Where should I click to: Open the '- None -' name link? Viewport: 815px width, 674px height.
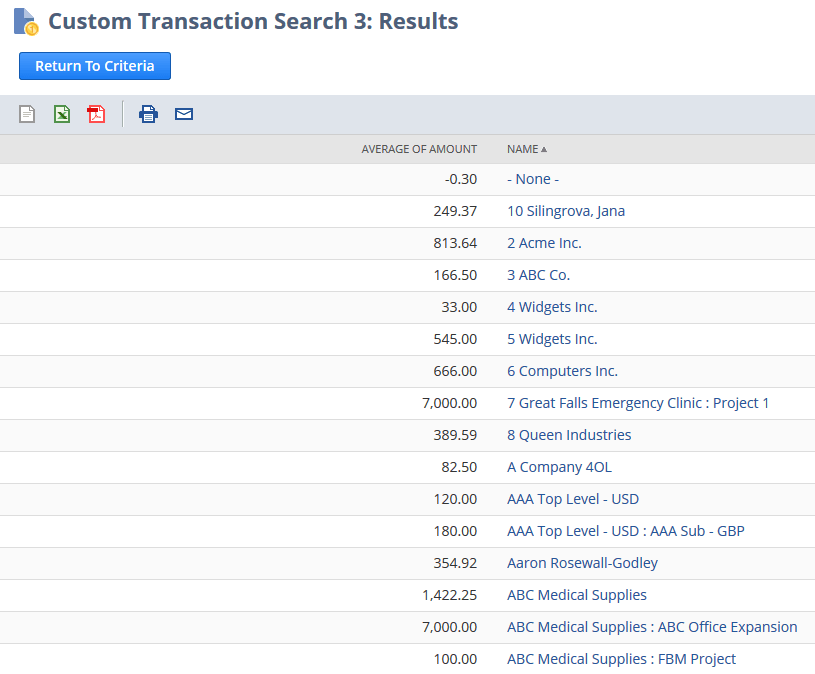click(x=533, y=179)
